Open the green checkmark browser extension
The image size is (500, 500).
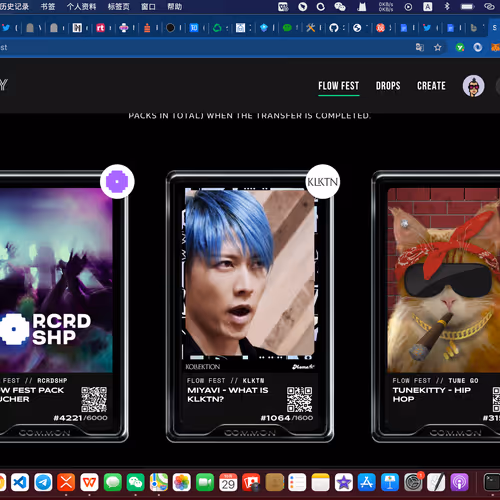coord(460,48)
